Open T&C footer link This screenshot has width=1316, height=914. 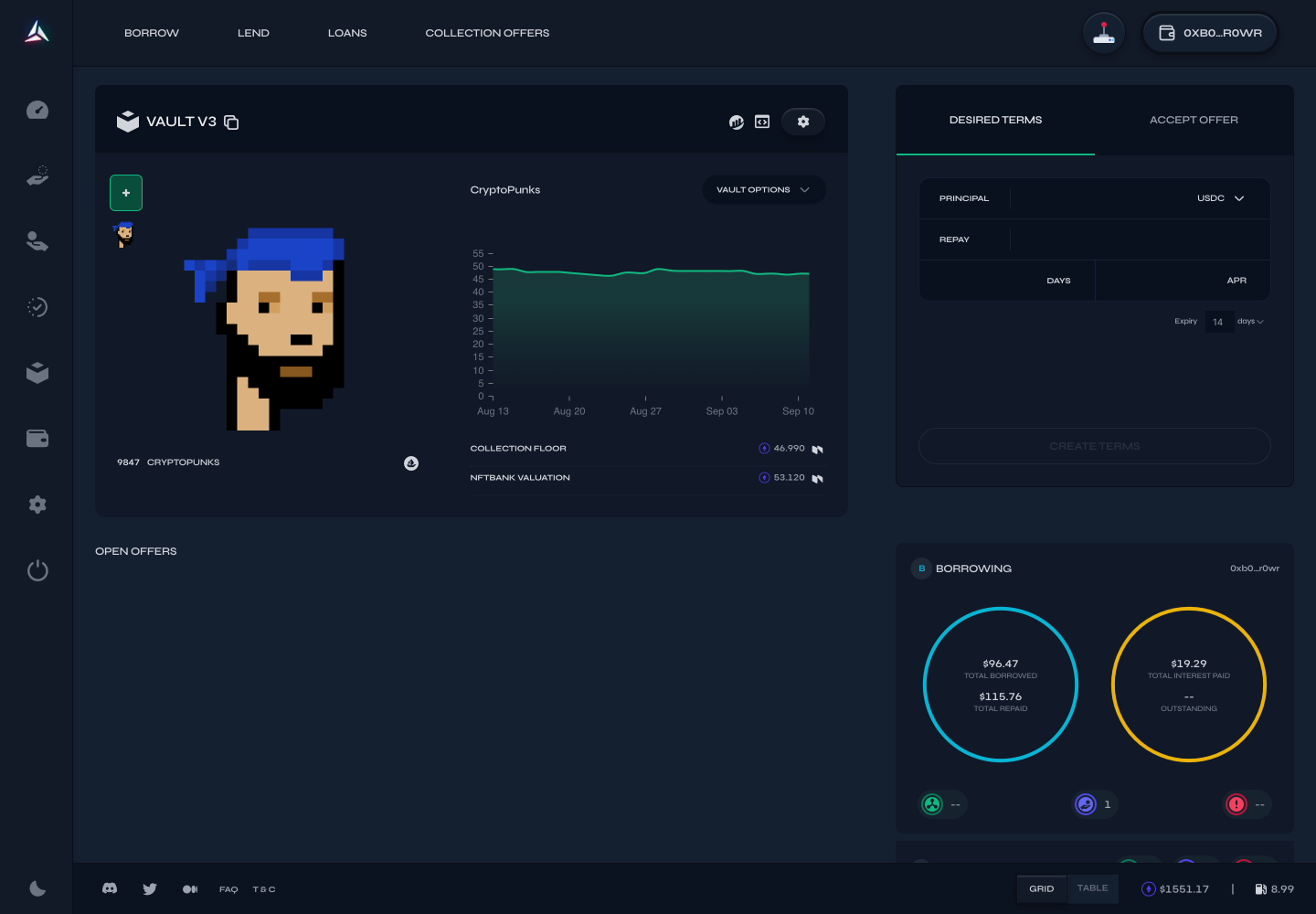(x=264, y=889)
